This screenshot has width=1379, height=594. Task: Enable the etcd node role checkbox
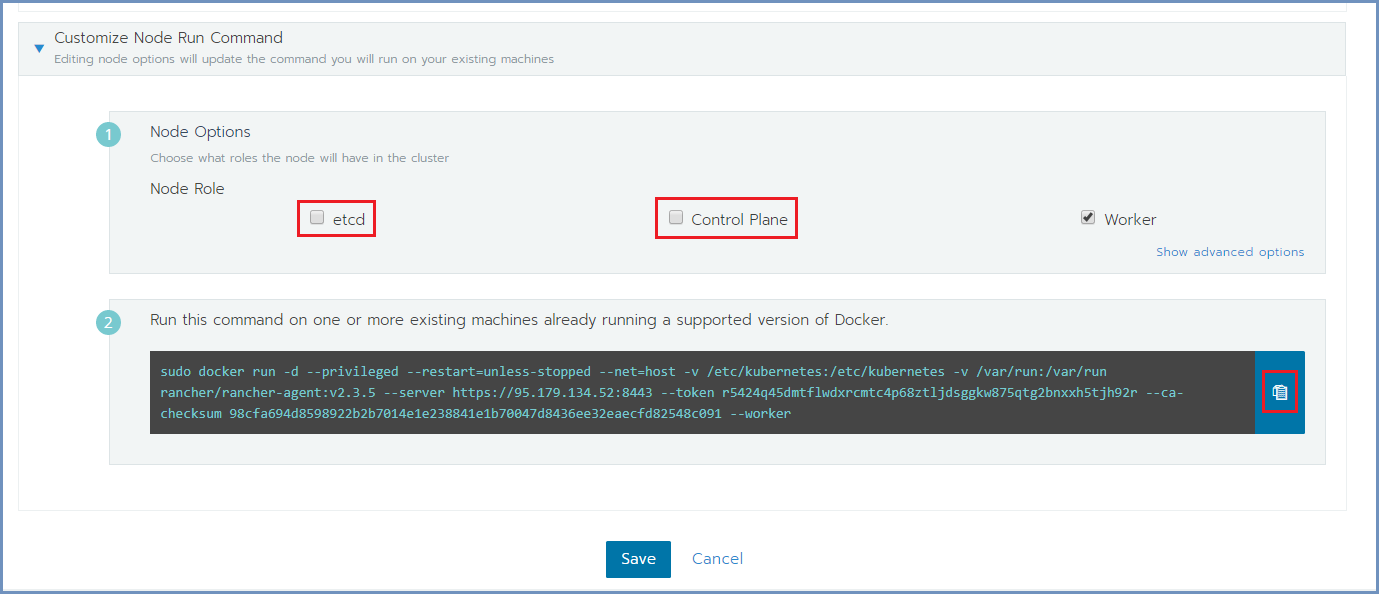(x=317, y=217)
